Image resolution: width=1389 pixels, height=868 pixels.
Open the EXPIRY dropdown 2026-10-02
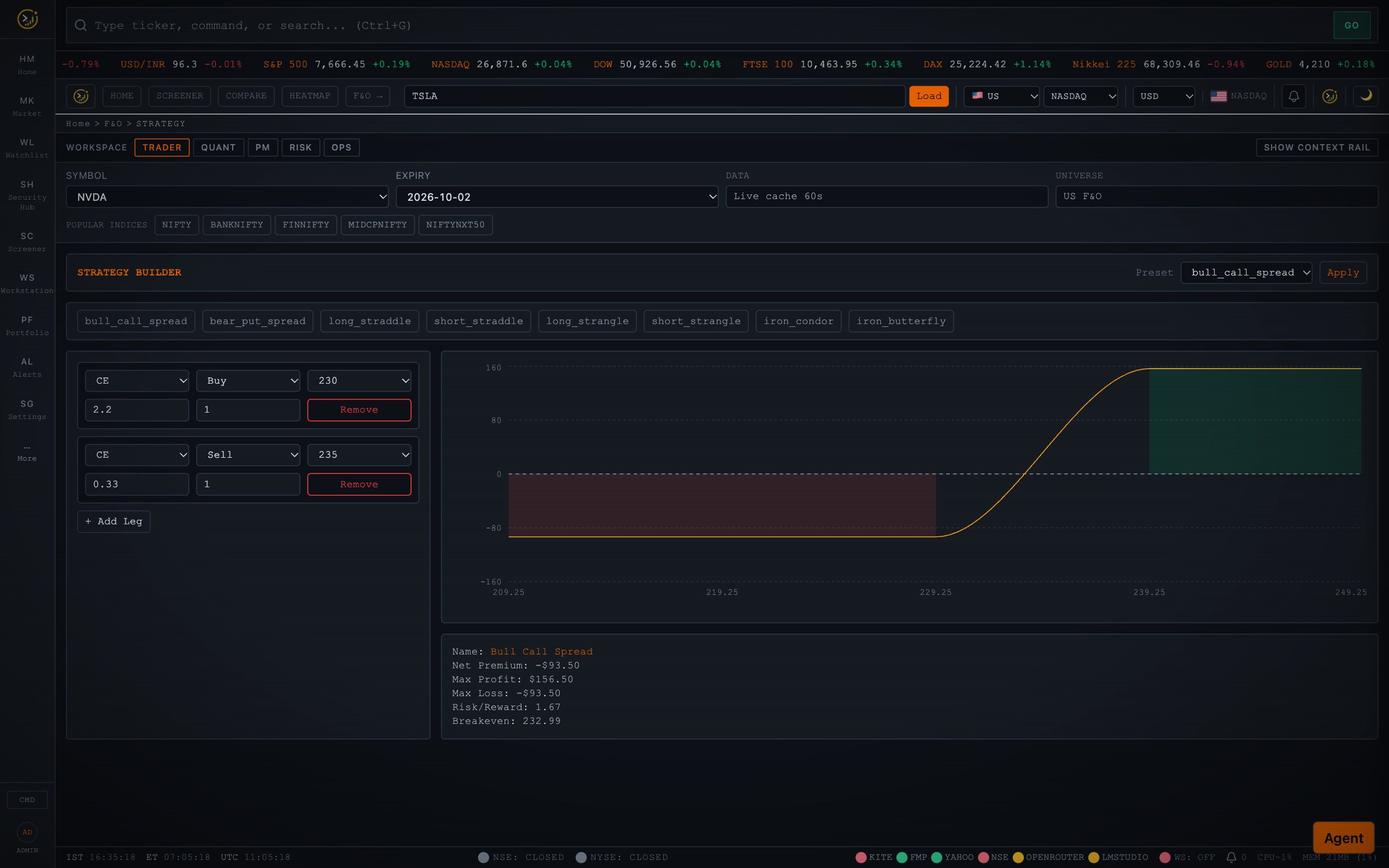(x=557, y=197)
